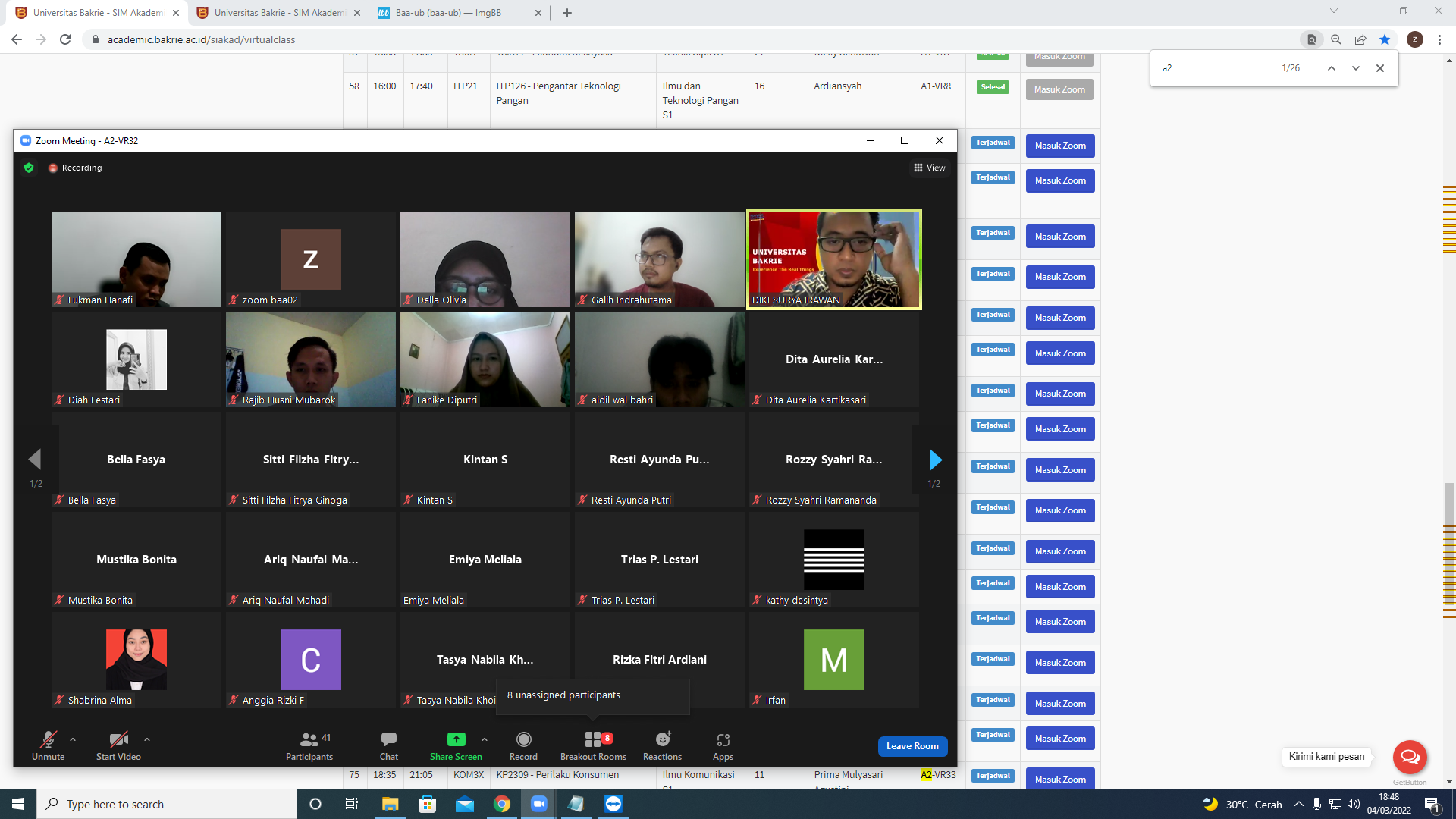Screen dimensions: 1456x819
Task: Open the View layout menu
Action: click(930, 168)
